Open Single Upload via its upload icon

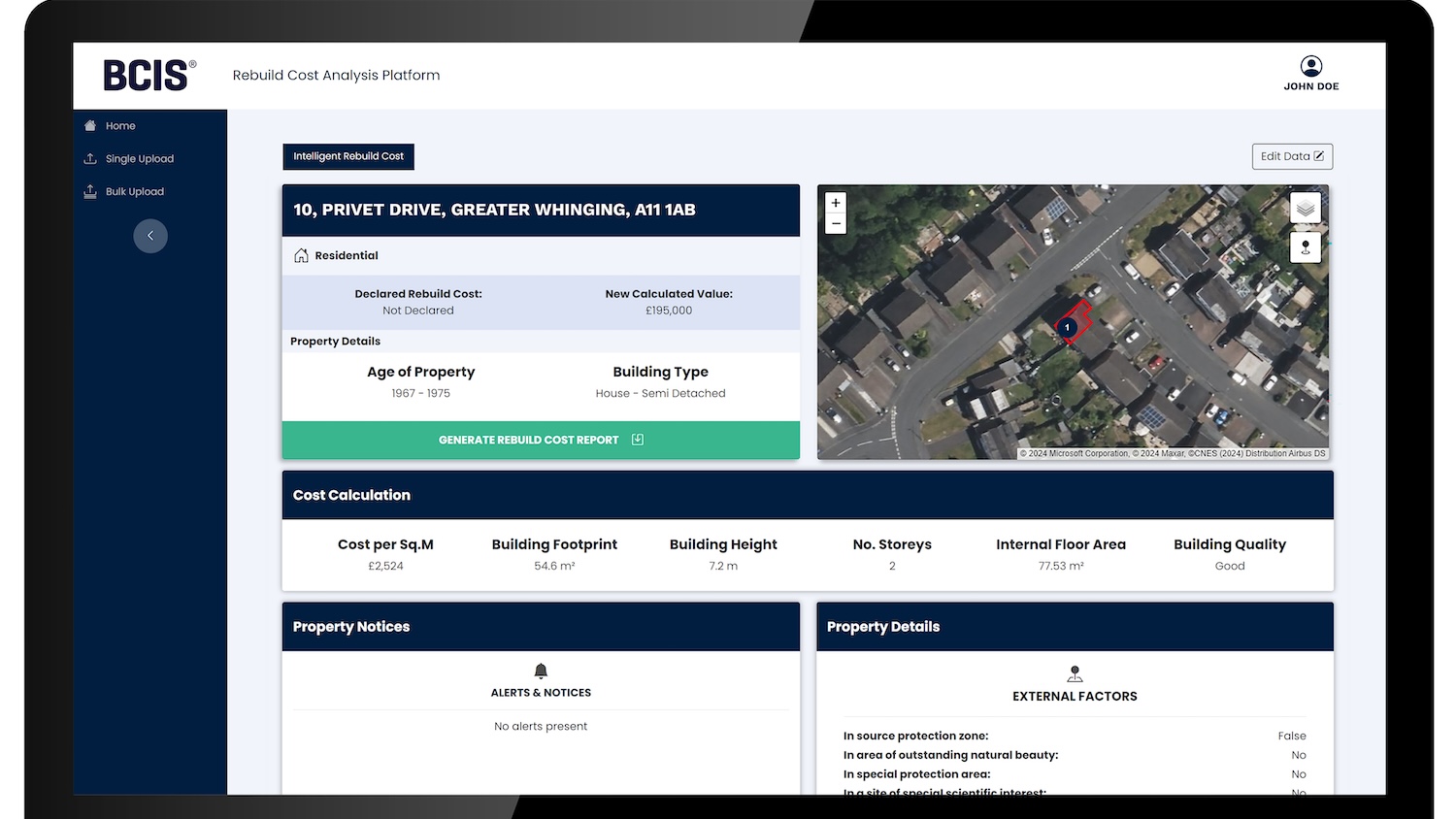tap(89, 158)
